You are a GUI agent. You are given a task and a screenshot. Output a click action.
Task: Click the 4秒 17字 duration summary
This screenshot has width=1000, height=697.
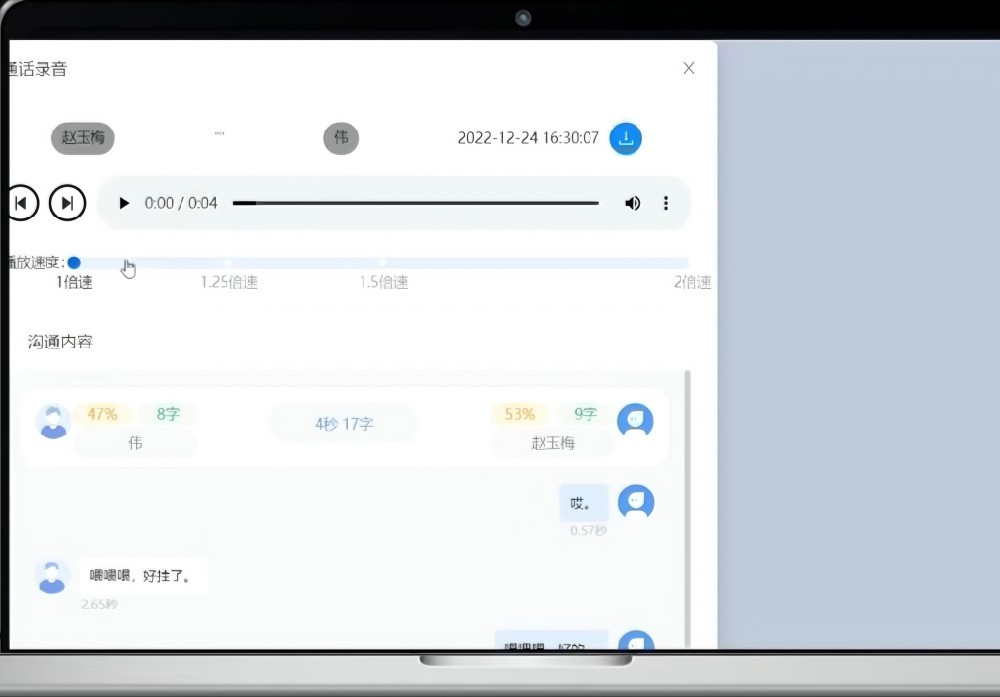(344, 424)
